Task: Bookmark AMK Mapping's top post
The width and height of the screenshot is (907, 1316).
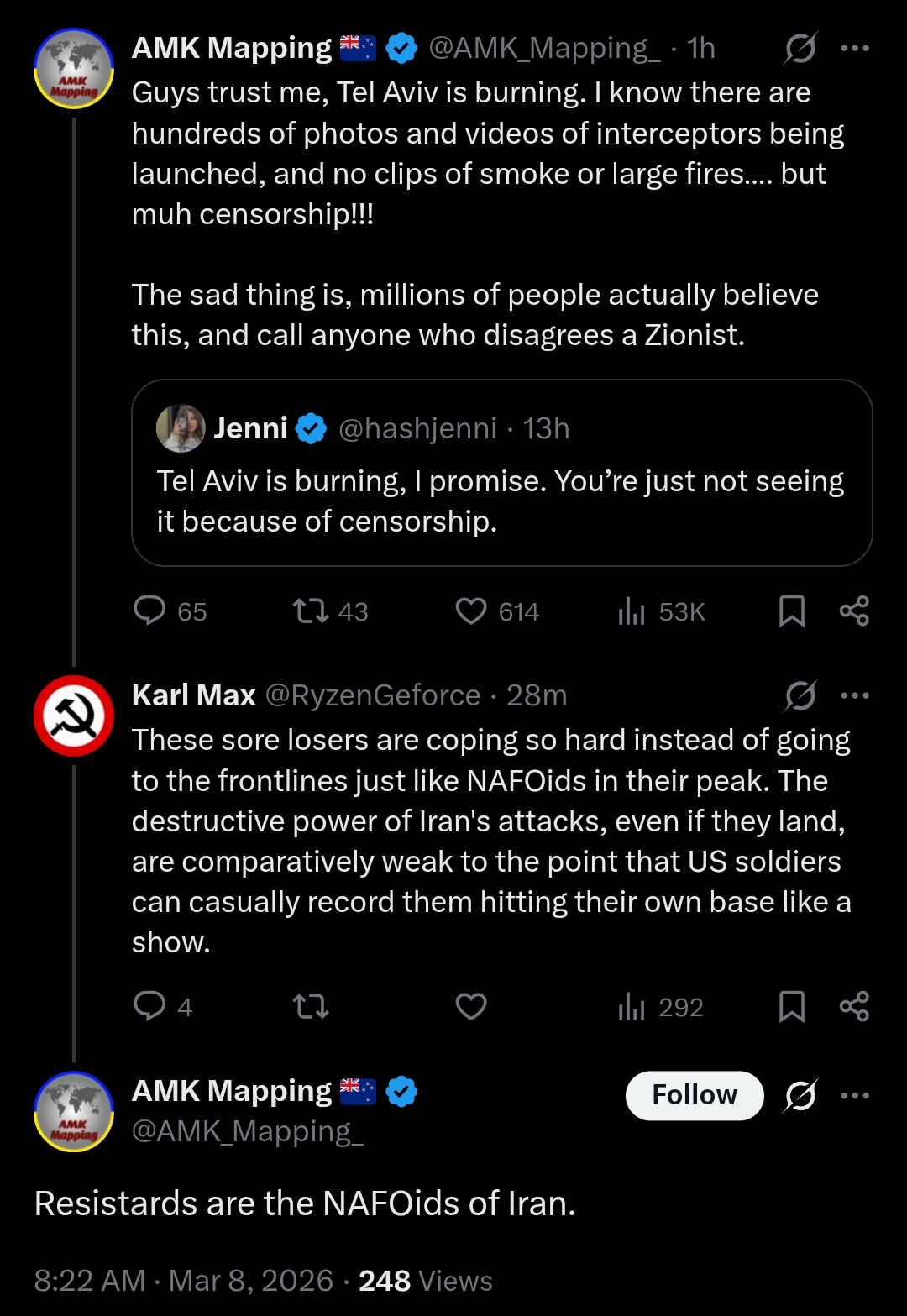Action: pyautogui.click(x=792, y=611)
